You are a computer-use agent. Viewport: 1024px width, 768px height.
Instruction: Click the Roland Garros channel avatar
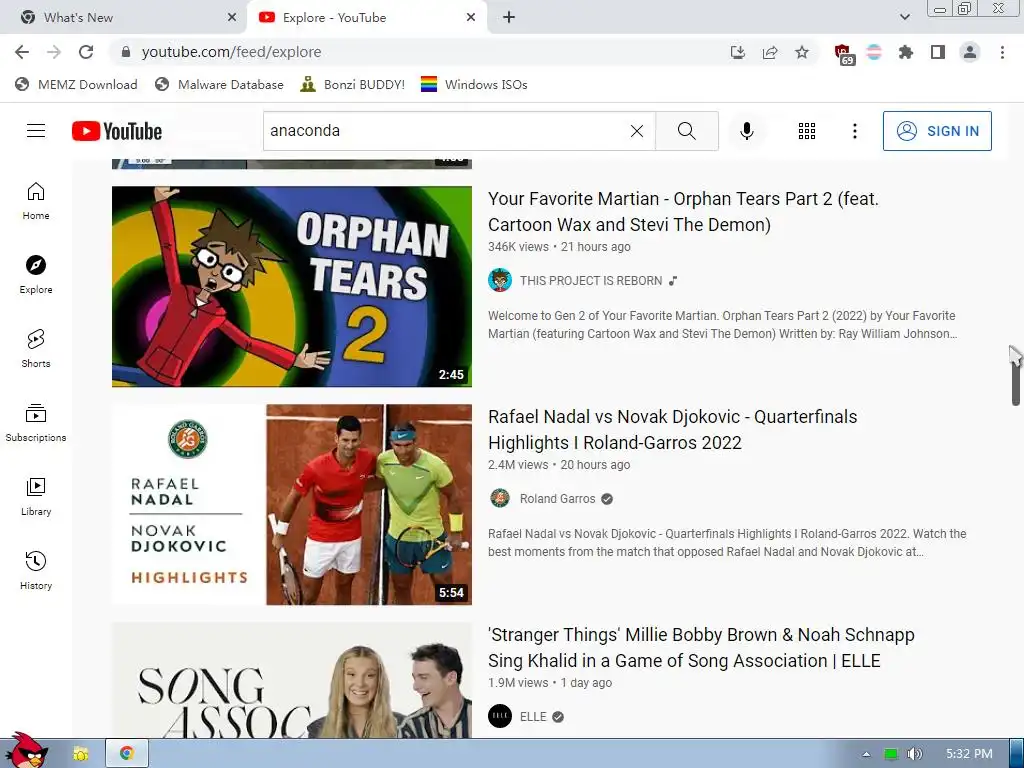[x=500, y=498]
